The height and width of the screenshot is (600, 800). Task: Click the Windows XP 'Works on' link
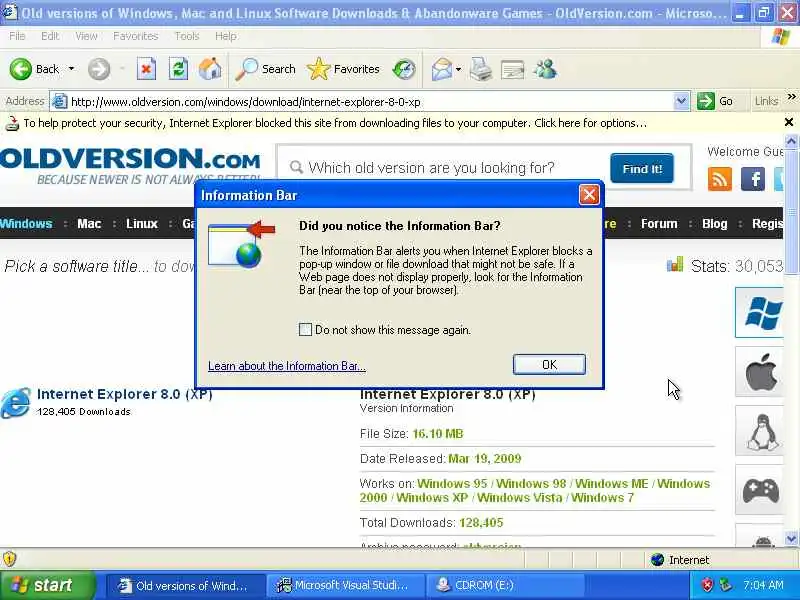point(432,497)
